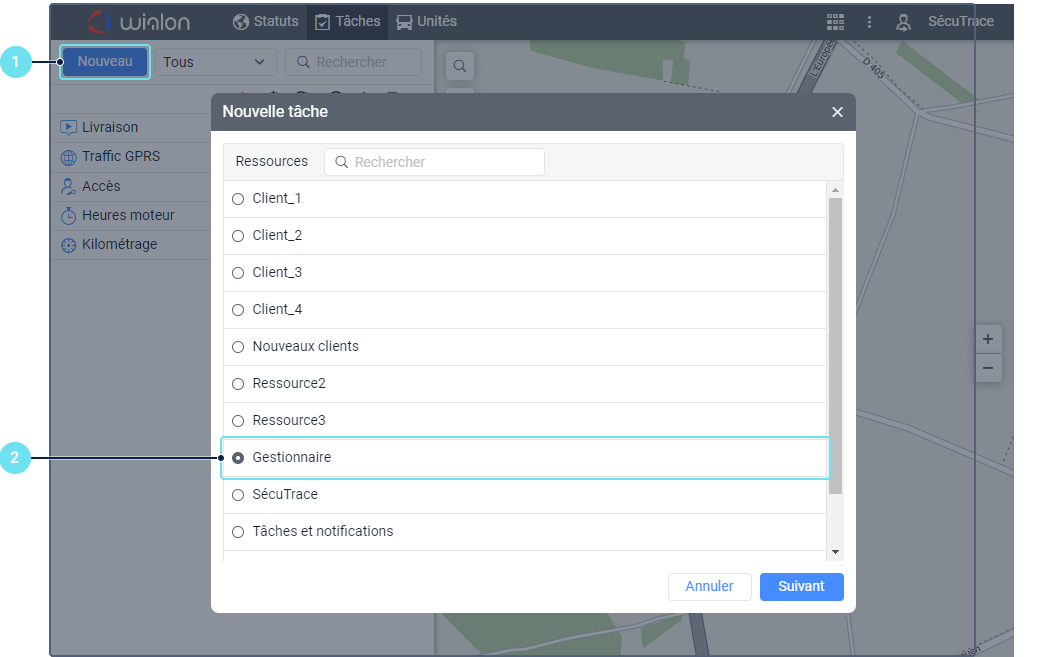Click the SécuTrace user account icon
The width and height of the screenshot is (1056, 657).
(x=904, y=22)
